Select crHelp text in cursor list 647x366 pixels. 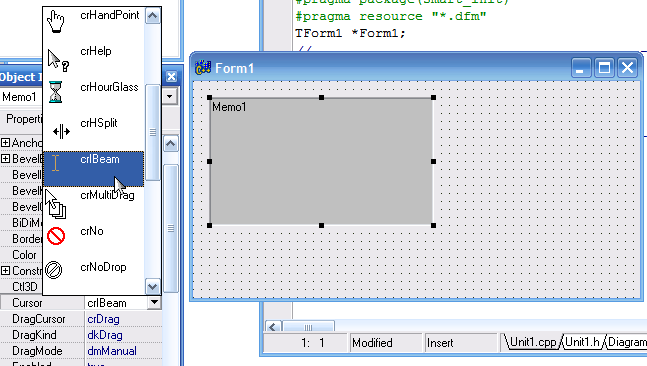coord(96,51)
